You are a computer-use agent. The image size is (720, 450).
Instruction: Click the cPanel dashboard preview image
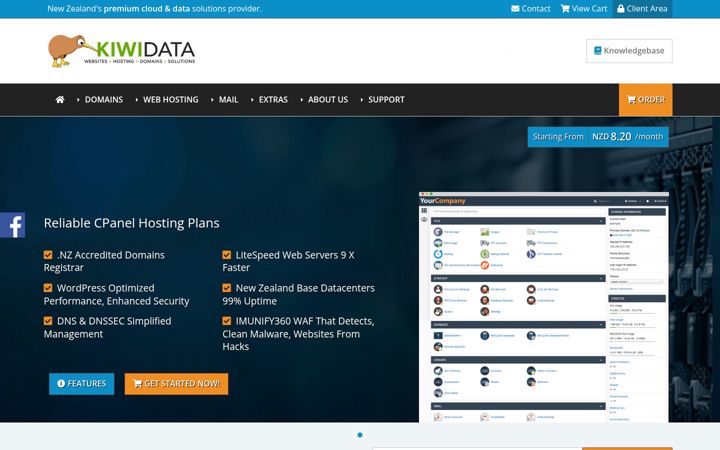(544, 307)
